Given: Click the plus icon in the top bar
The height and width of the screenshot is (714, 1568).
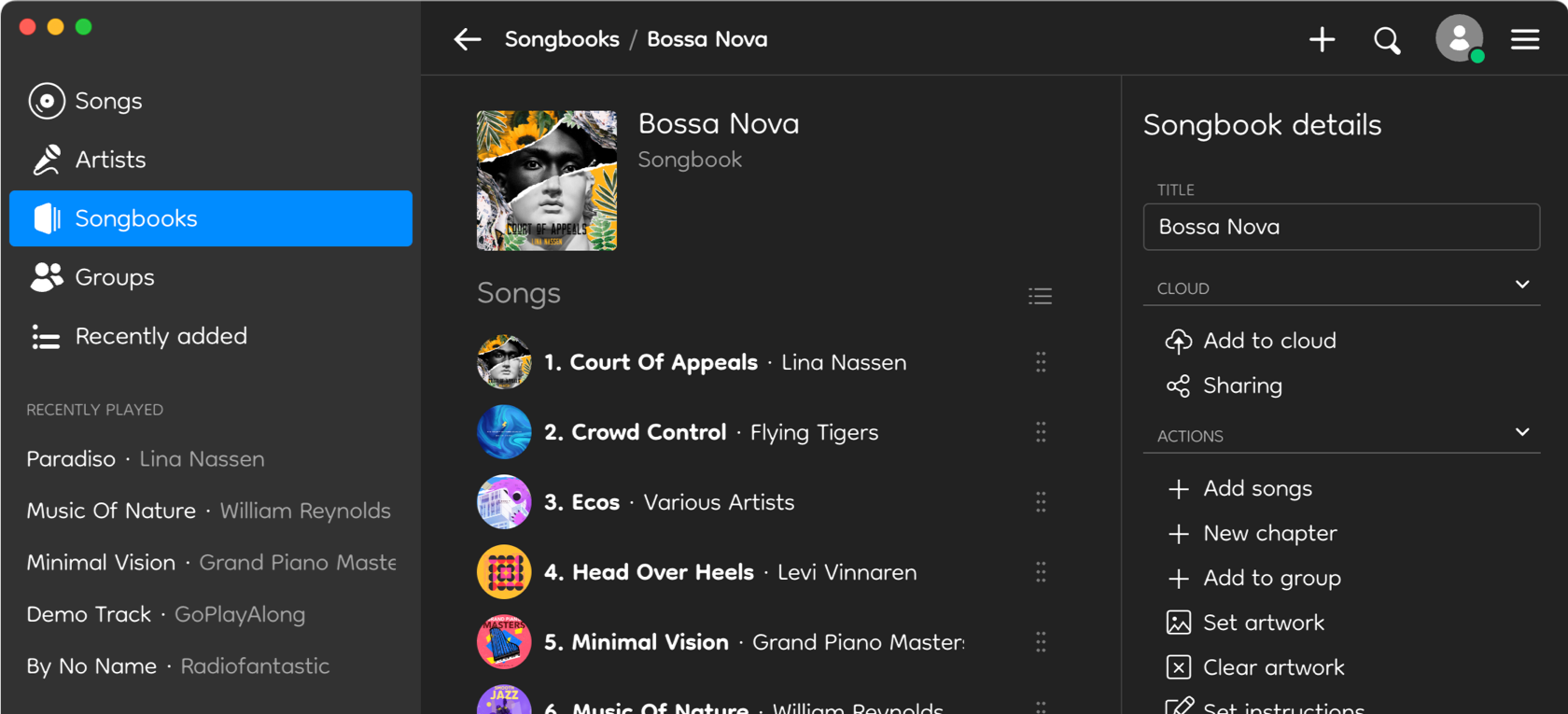Looking at the screenshot, I should 1322,39.
